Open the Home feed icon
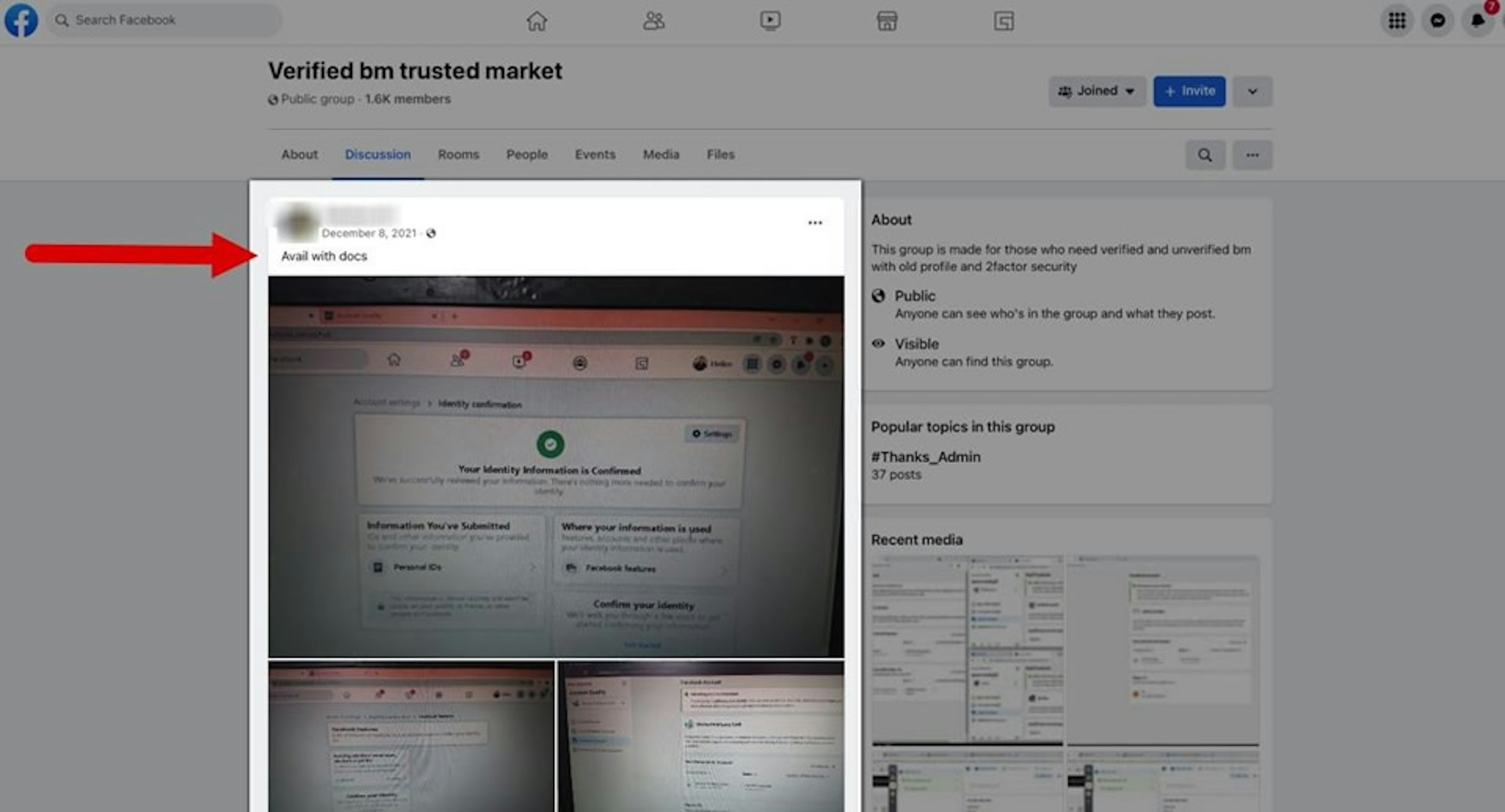Image resolution: width=1505 pixels, height=812 pixels. click(x=536, y=21)
